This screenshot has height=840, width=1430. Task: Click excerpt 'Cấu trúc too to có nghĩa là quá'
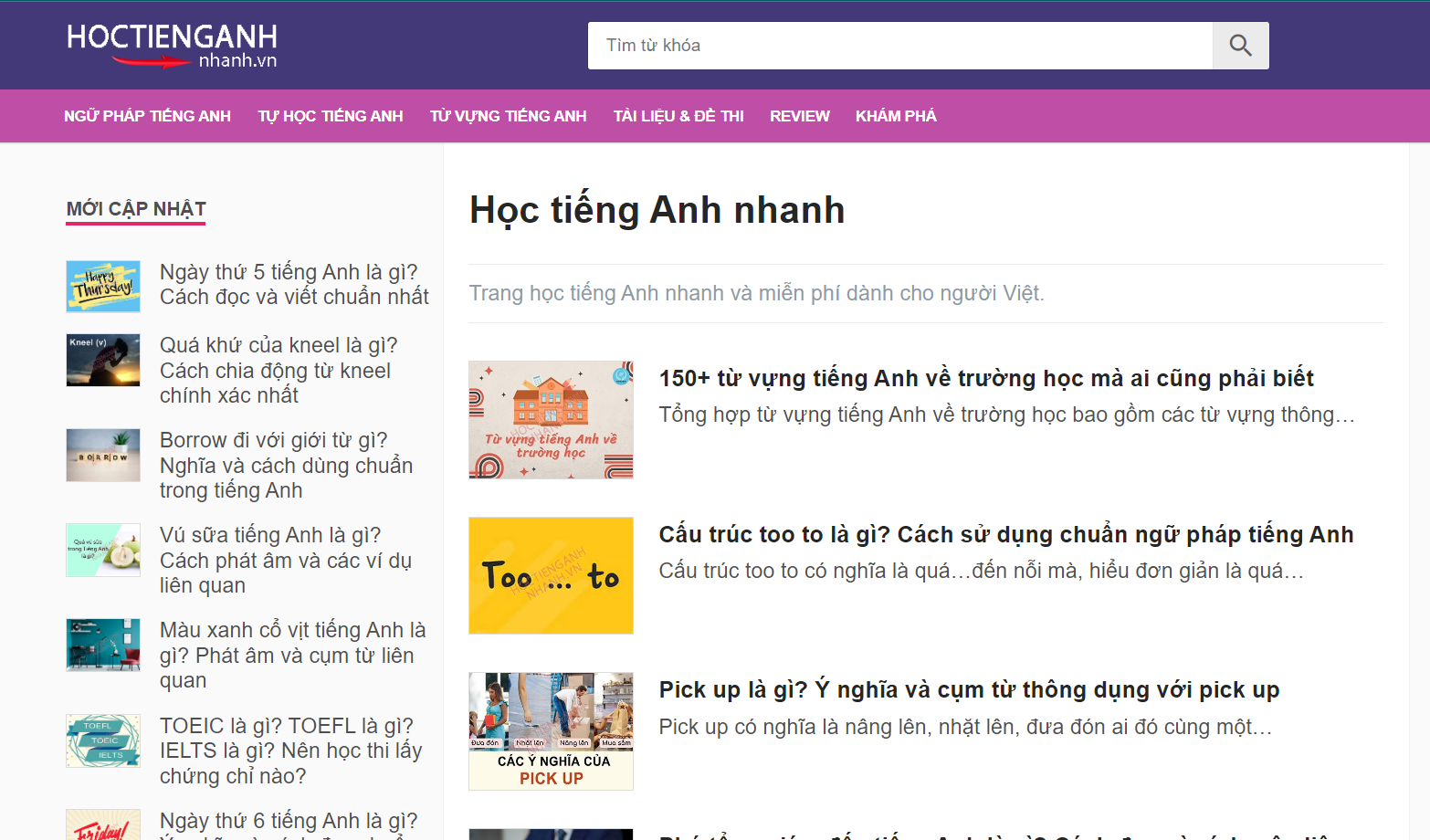coord(982,571)
